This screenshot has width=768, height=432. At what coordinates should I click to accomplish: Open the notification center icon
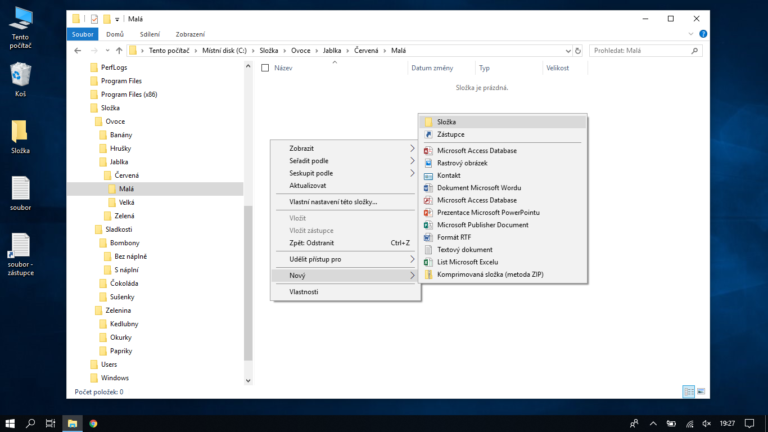[749, 423]
